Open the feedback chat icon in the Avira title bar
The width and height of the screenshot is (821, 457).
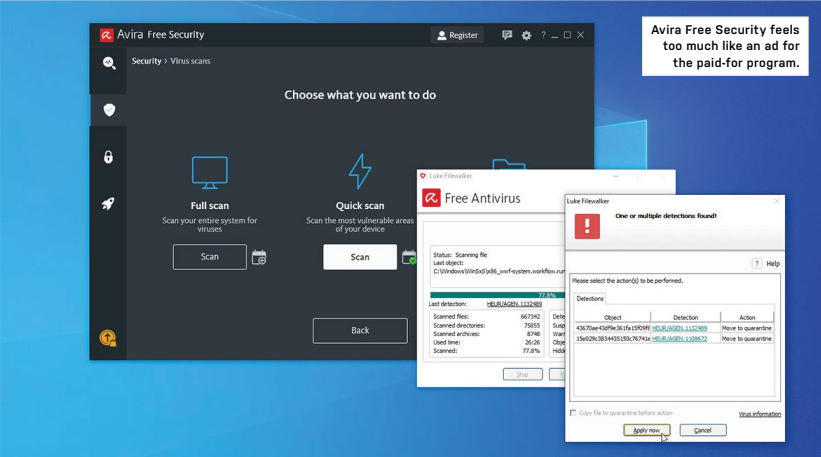pos(506,35)
